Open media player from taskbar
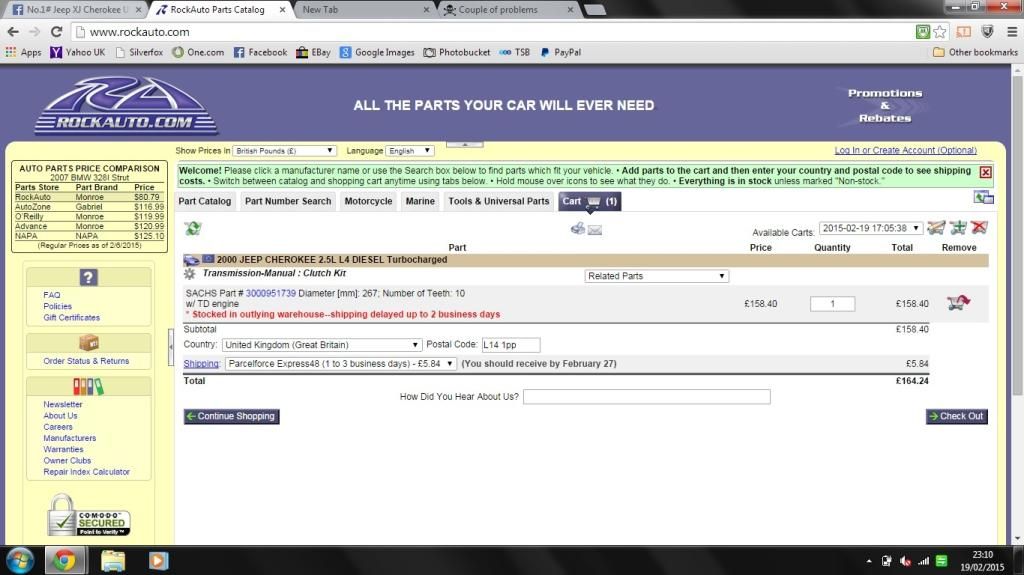1024x575 pixels. [x=158, y=561]
